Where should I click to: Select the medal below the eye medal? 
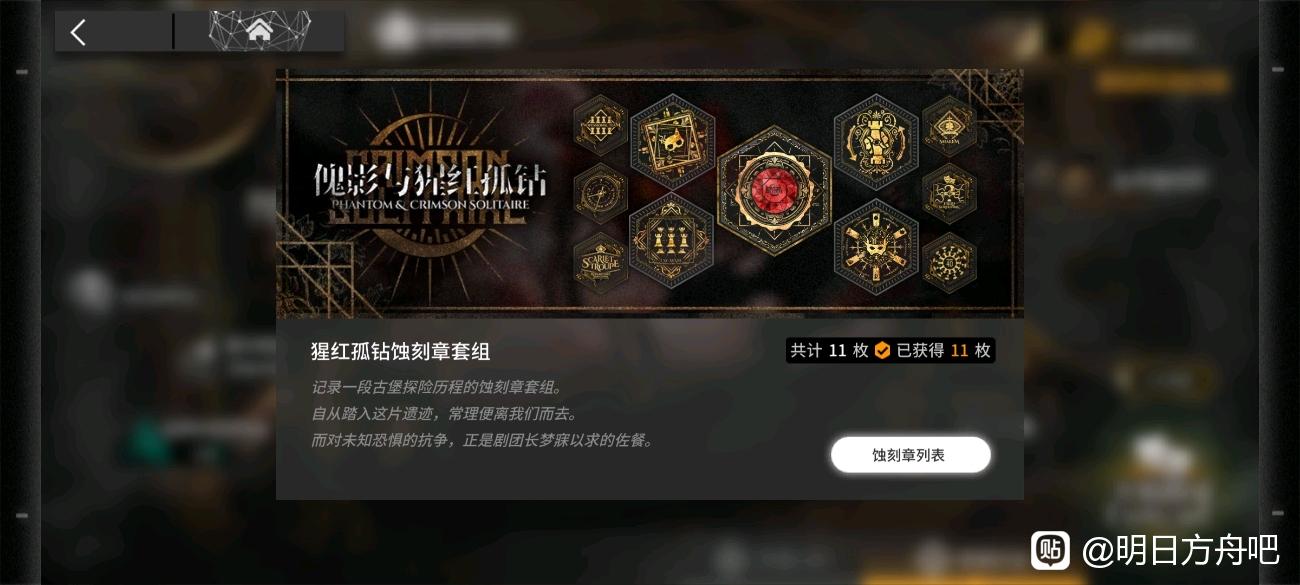[948, 194]
